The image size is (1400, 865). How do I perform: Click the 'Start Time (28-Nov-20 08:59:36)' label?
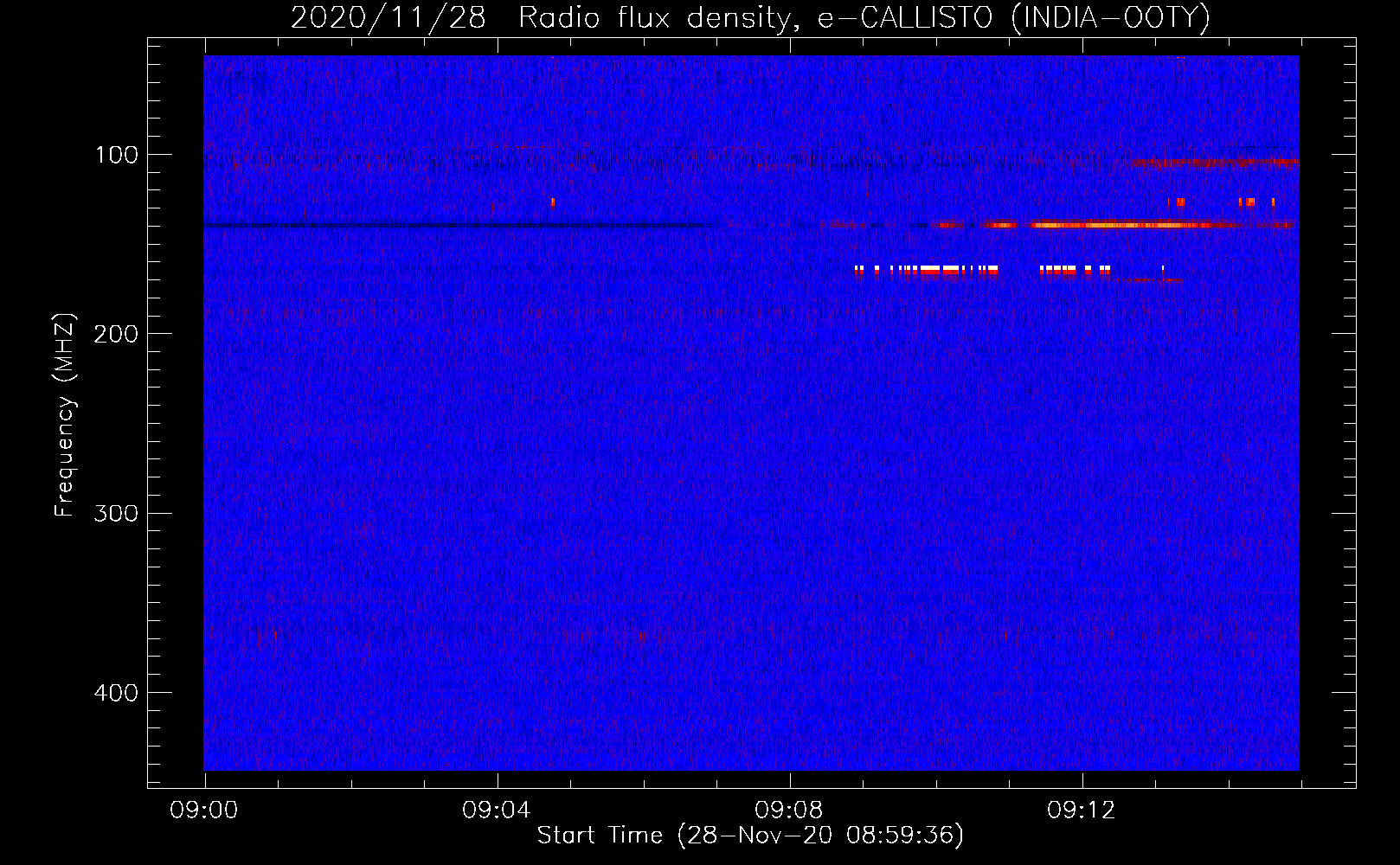750,836
